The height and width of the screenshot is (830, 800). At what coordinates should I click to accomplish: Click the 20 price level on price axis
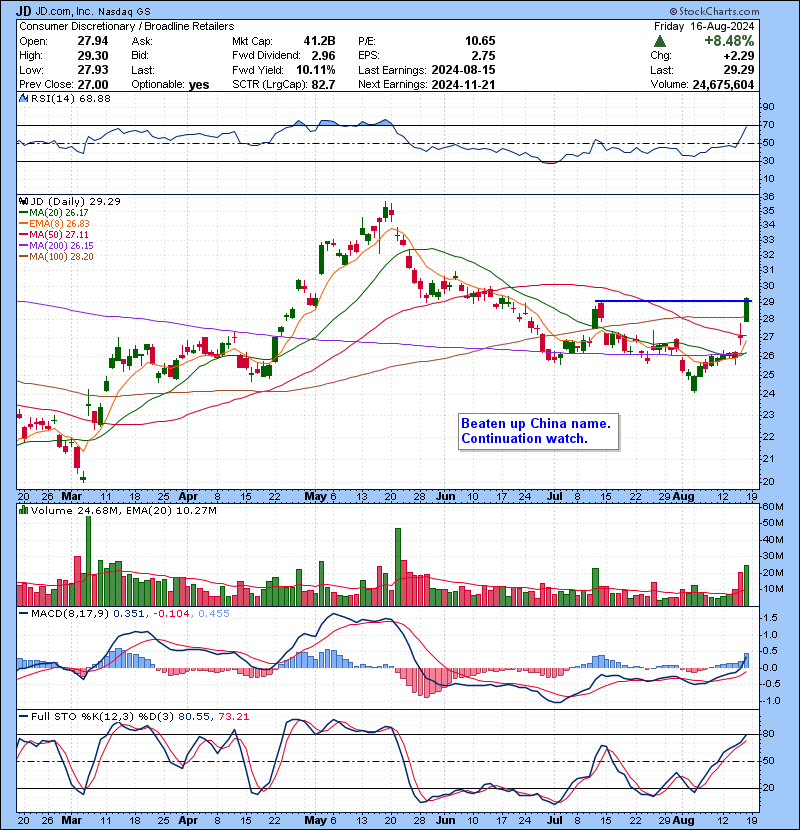click(x=768, y=482)
